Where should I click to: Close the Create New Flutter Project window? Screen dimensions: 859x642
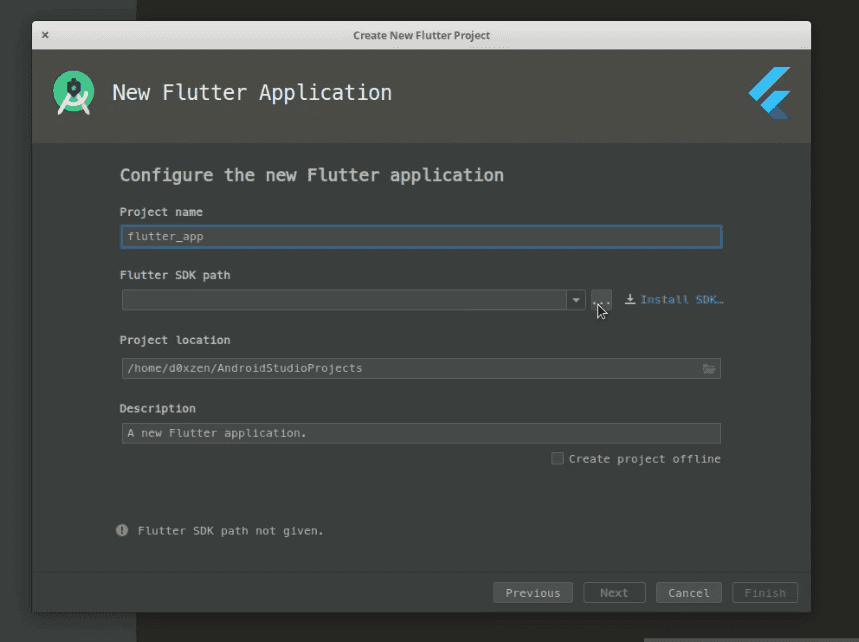[45, 35]
